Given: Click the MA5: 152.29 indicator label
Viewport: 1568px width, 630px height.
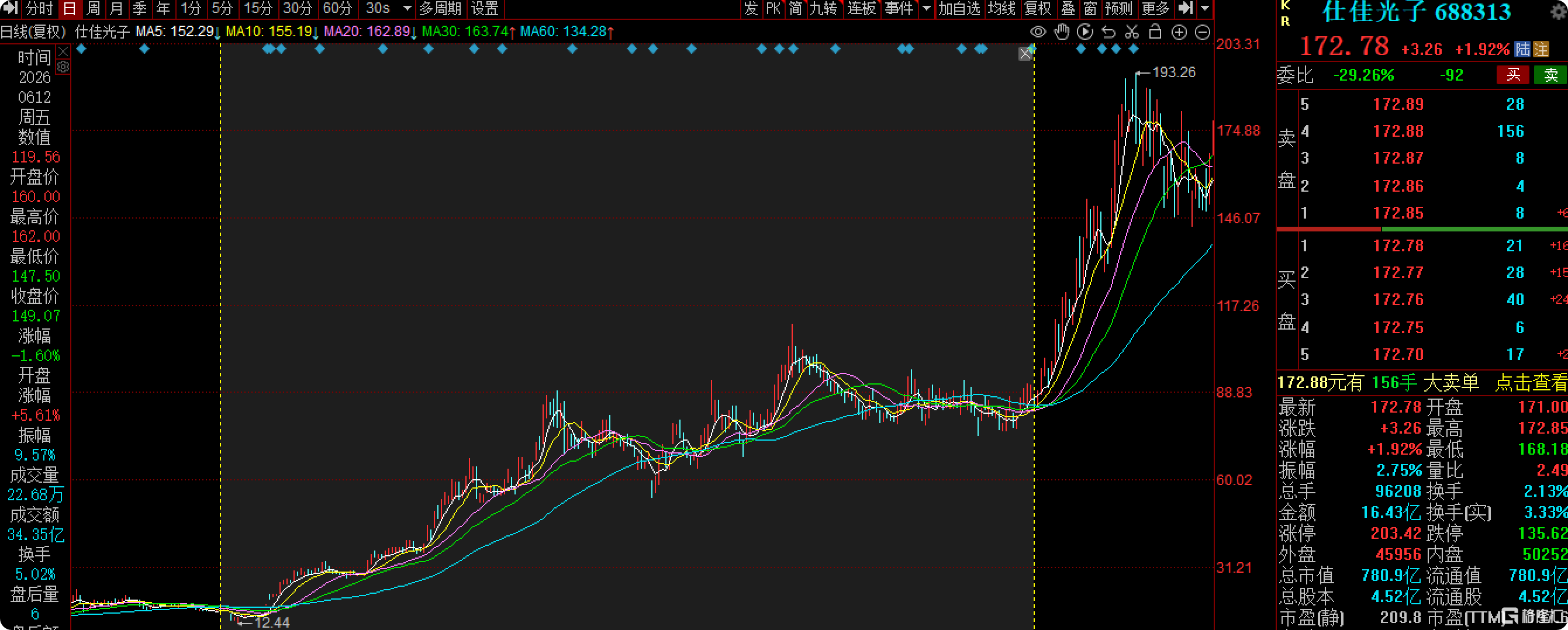Looking at the screenshot, I should [178, 31].
